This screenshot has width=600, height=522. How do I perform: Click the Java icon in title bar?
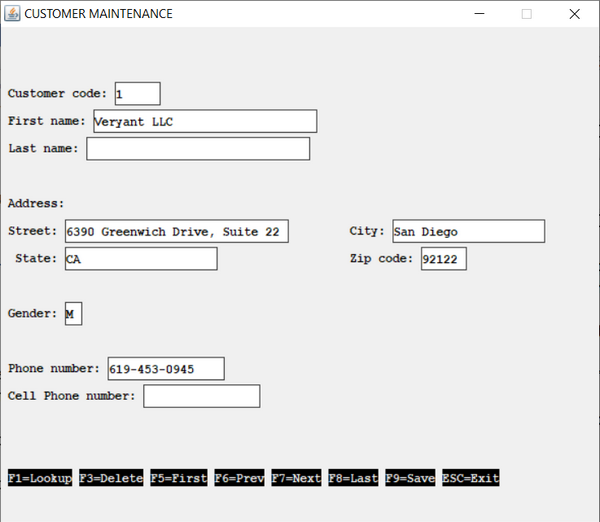click(12, 14)
